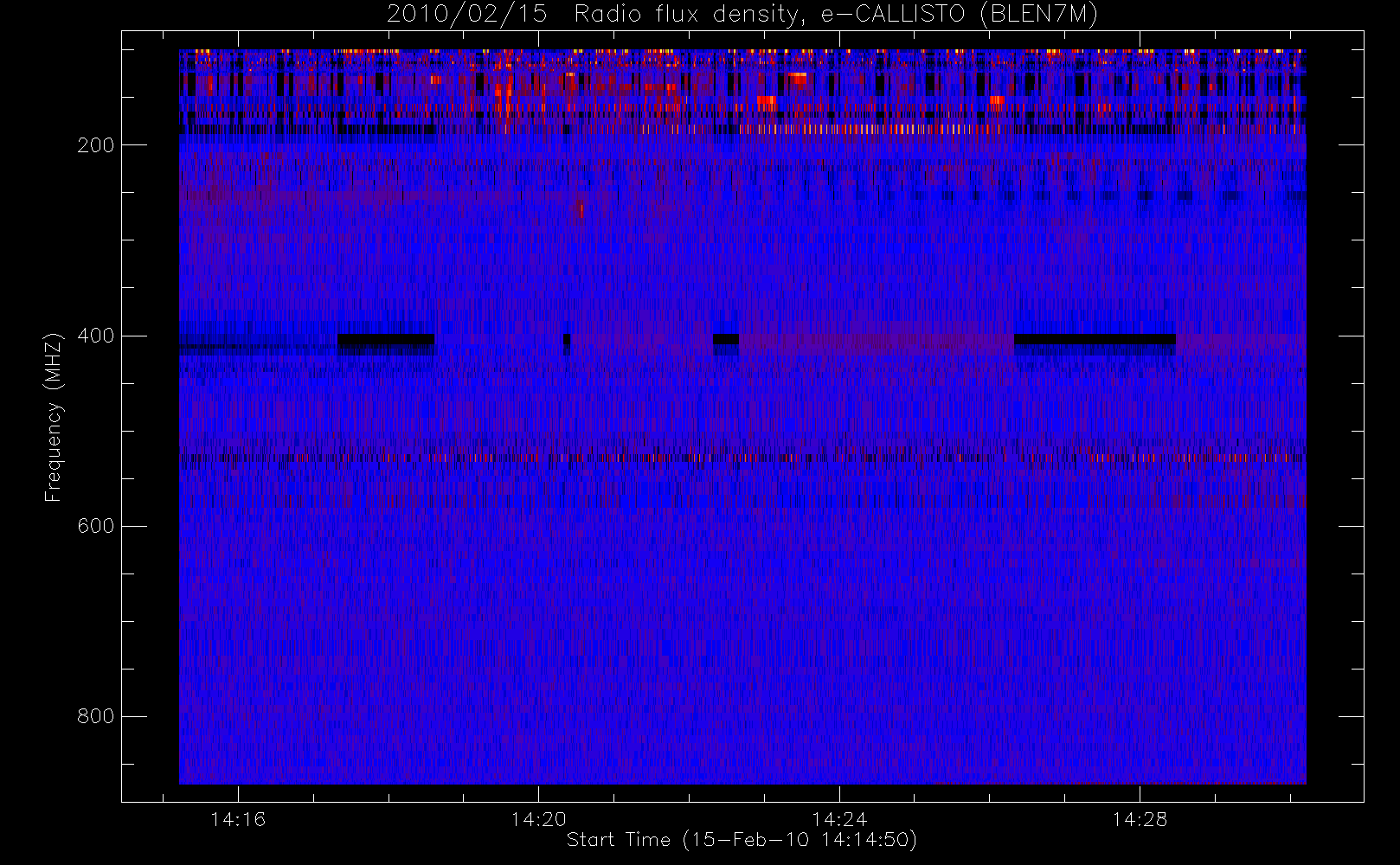
Task: Click the "800" frequency tick label
Action: click(95, 716)
